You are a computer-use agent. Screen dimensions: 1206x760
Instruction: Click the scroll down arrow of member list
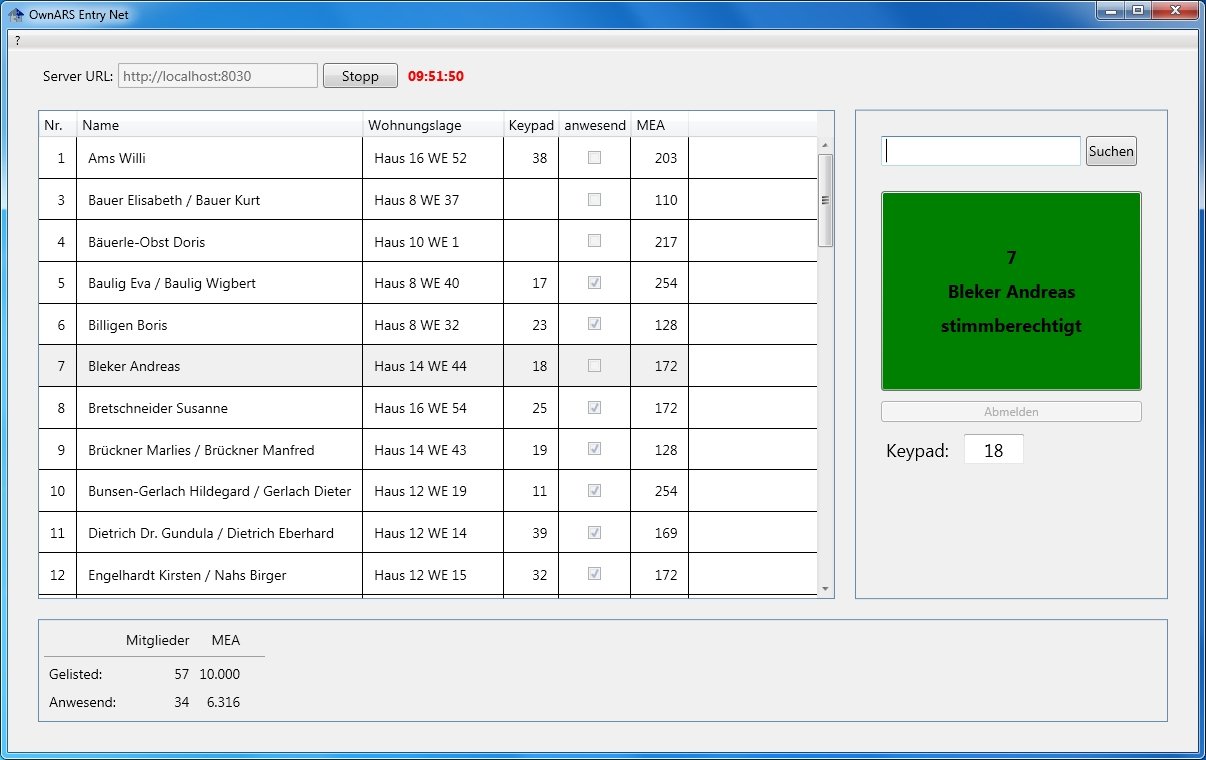point(825,589)
